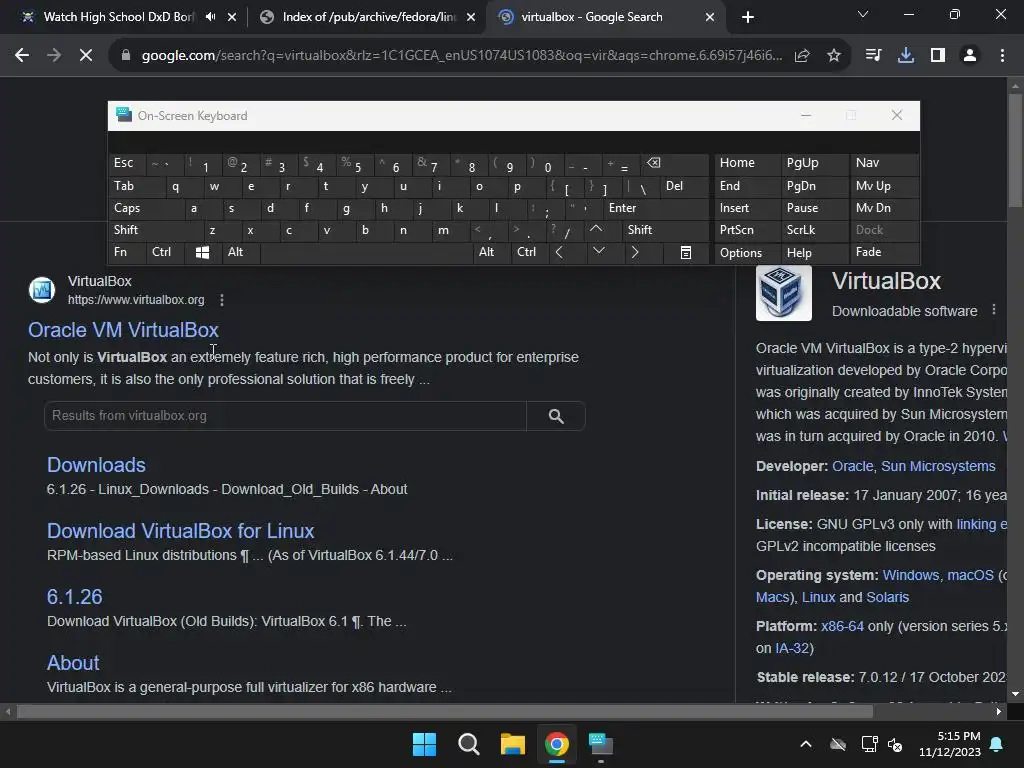Open the Oracle VM VirtualBox result
Viewport: 1024px width, 768px height.
[123, 330]
